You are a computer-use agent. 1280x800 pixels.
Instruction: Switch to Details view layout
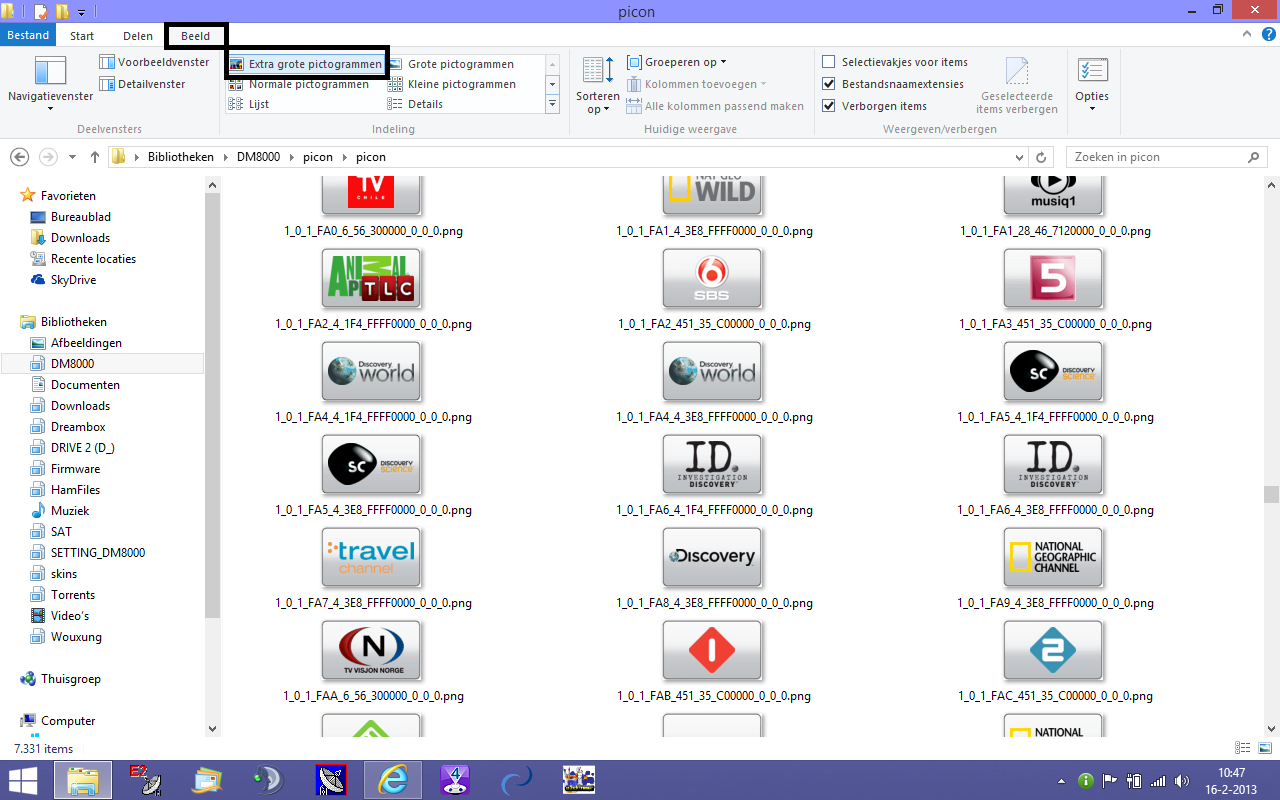tap(416, 104)
